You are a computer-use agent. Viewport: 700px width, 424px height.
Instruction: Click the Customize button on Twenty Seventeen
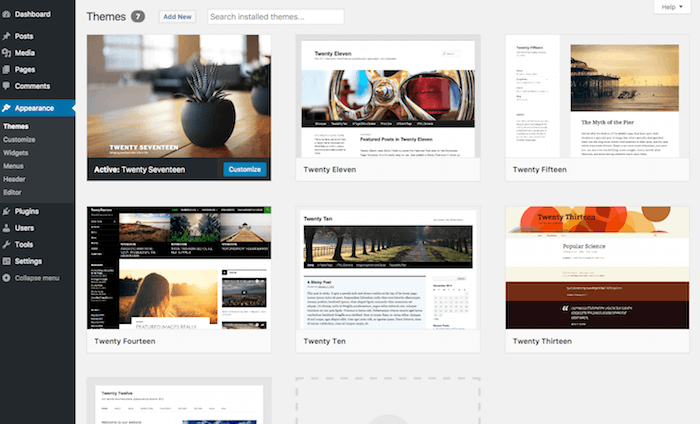245,169
